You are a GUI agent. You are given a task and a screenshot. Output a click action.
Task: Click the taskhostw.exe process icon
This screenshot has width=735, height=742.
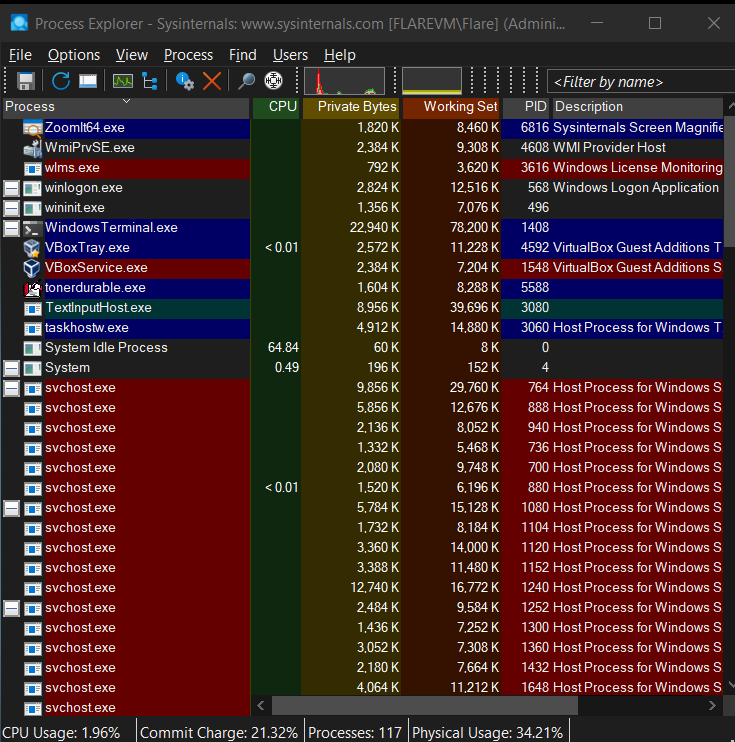coord(33,328)
